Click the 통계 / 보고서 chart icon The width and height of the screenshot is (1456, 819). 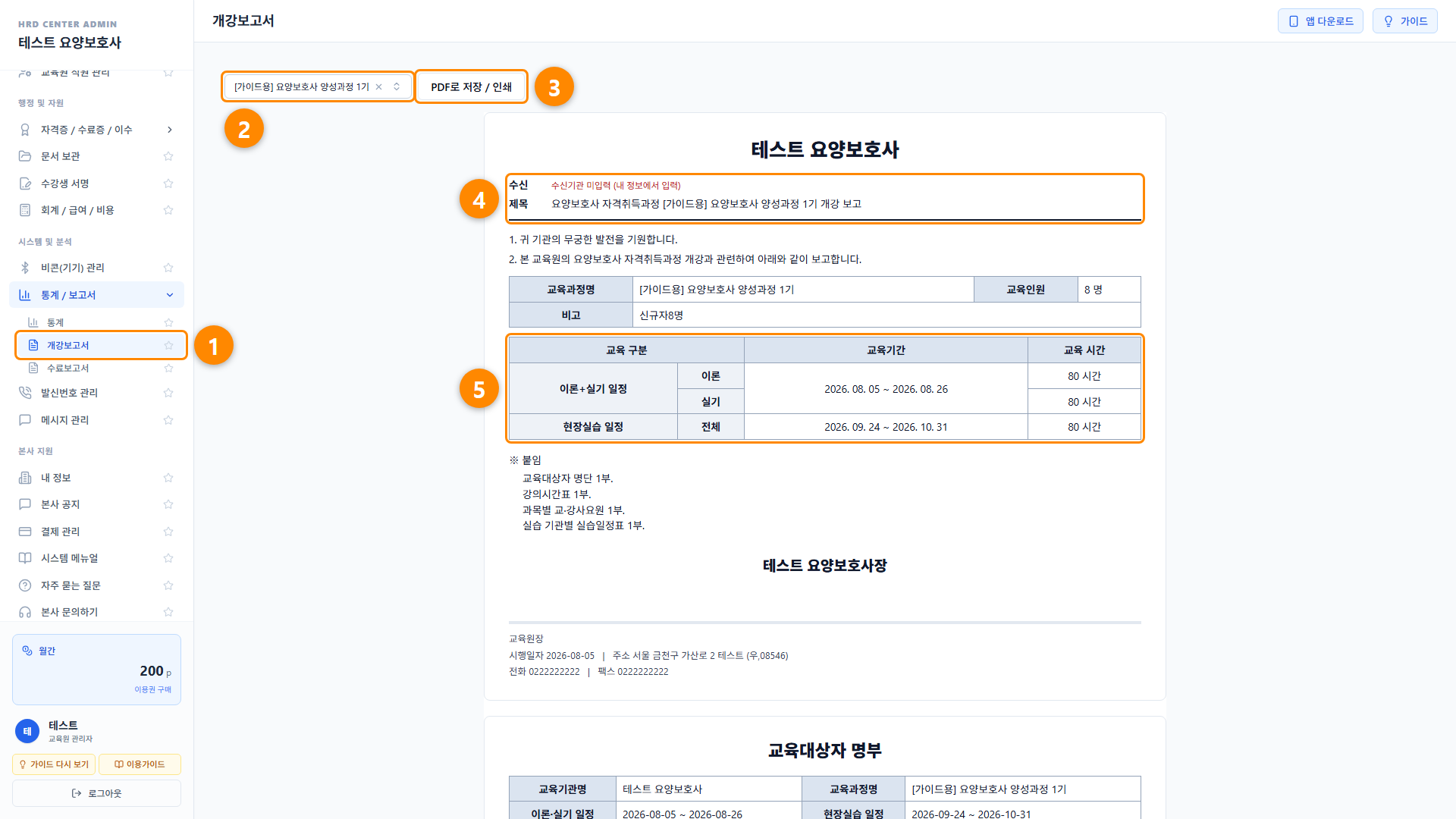(25, 295)
